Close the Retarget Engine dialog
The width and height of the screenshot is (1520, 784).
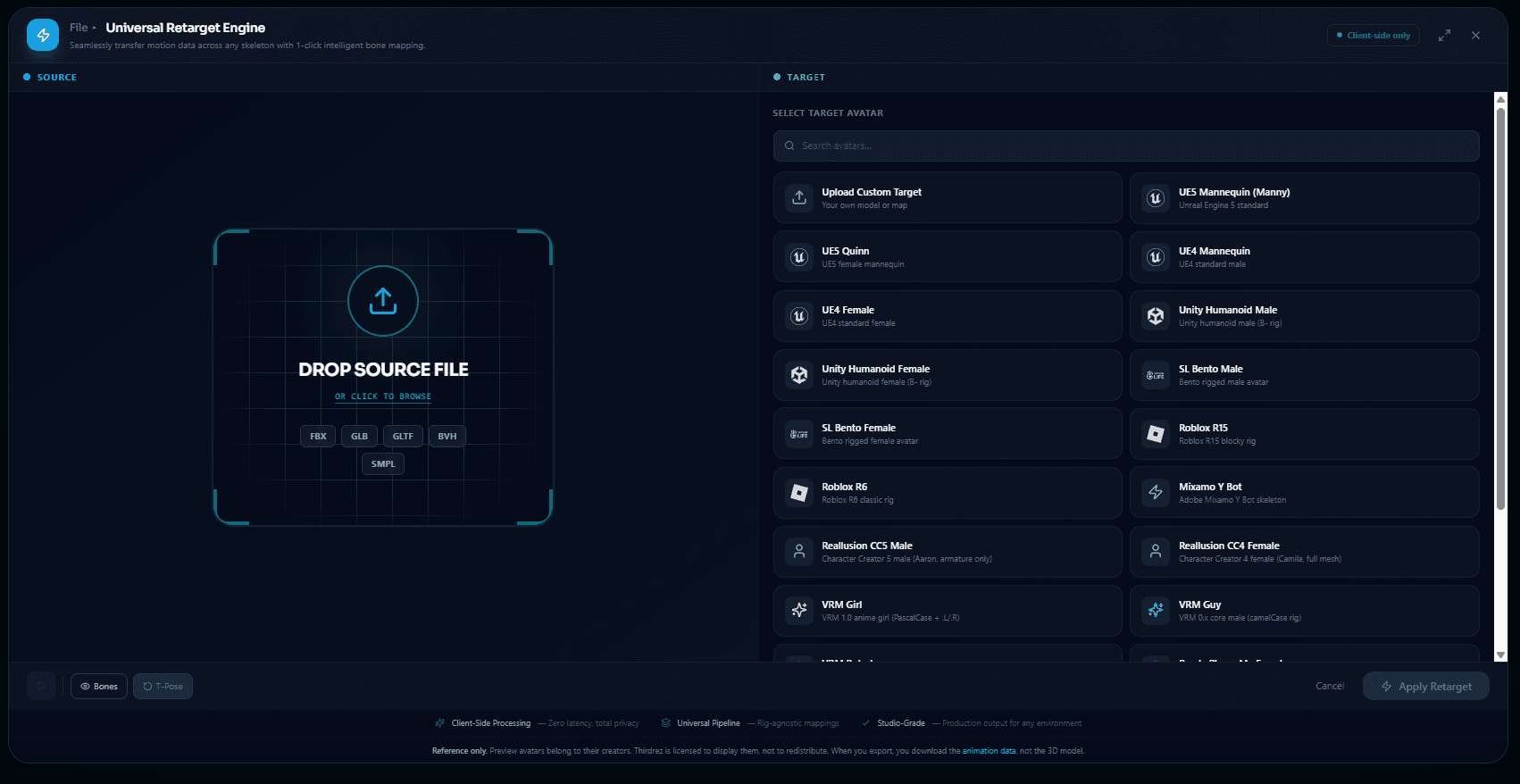(x=1475, y=36)
